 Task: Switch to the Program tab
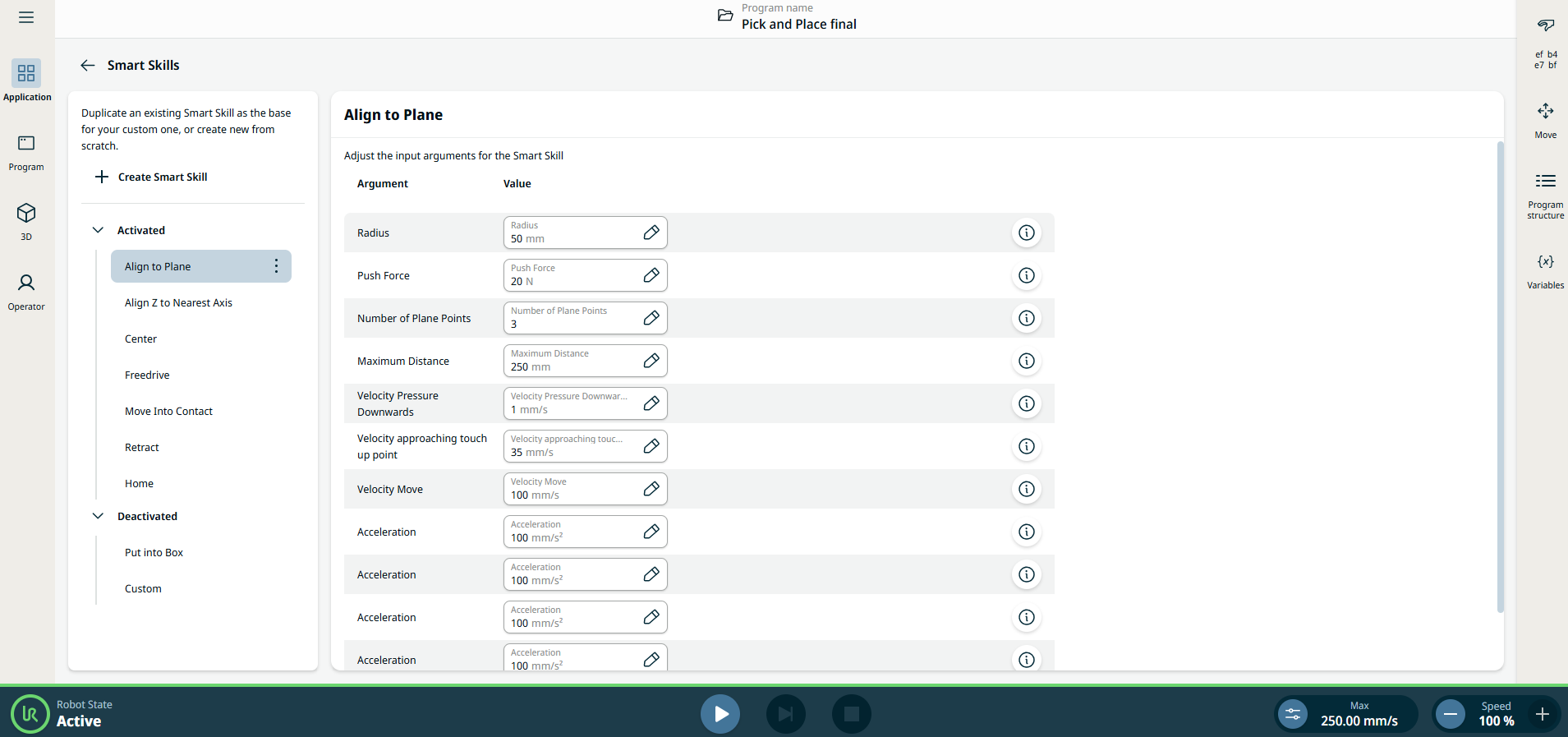click(x=26, y=152)
